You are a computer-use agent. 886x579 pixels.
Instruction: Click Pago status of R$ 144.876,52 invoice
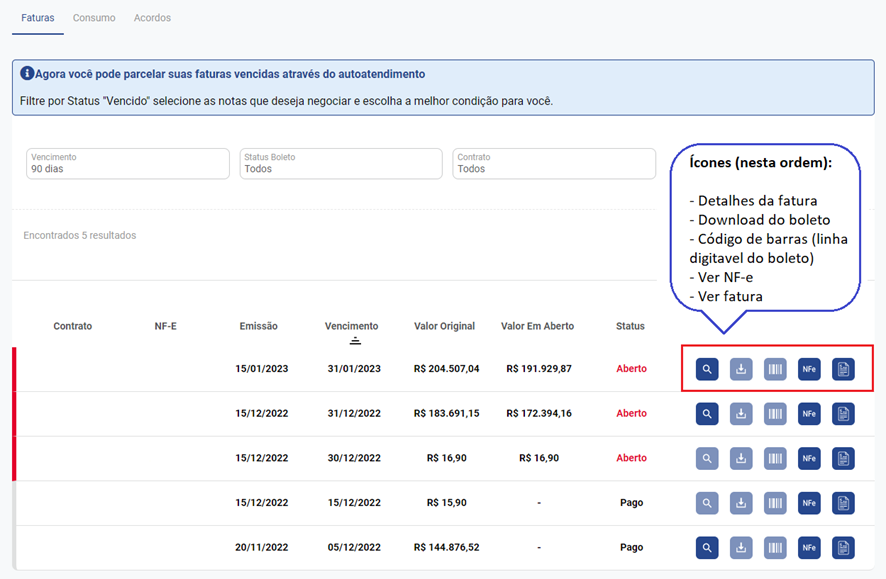tap(631, 547)
